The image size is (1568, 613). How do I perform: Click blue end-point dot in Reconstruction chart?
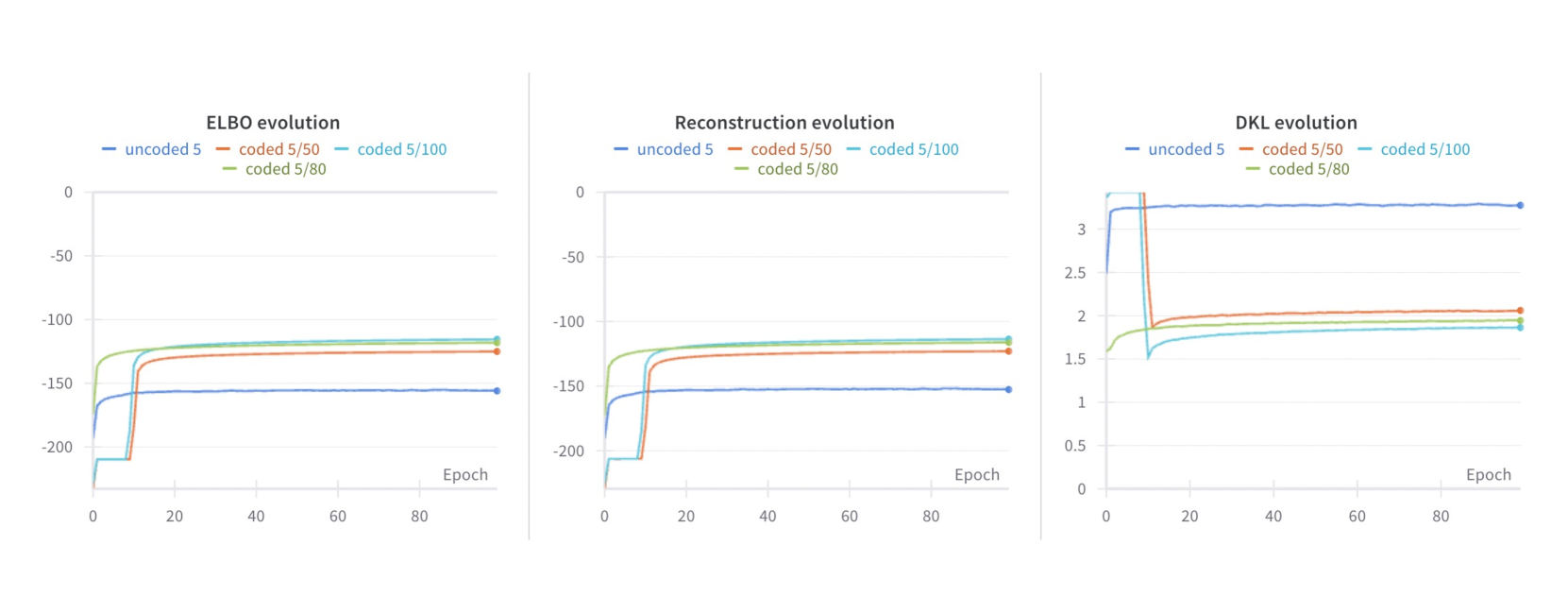click(x=1009, y=389)
